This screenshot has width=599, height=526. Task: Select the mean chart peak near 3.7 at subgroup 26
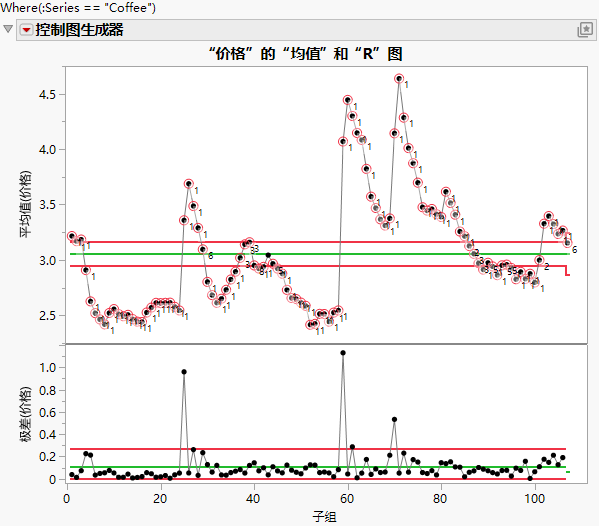tap(188, 184)
